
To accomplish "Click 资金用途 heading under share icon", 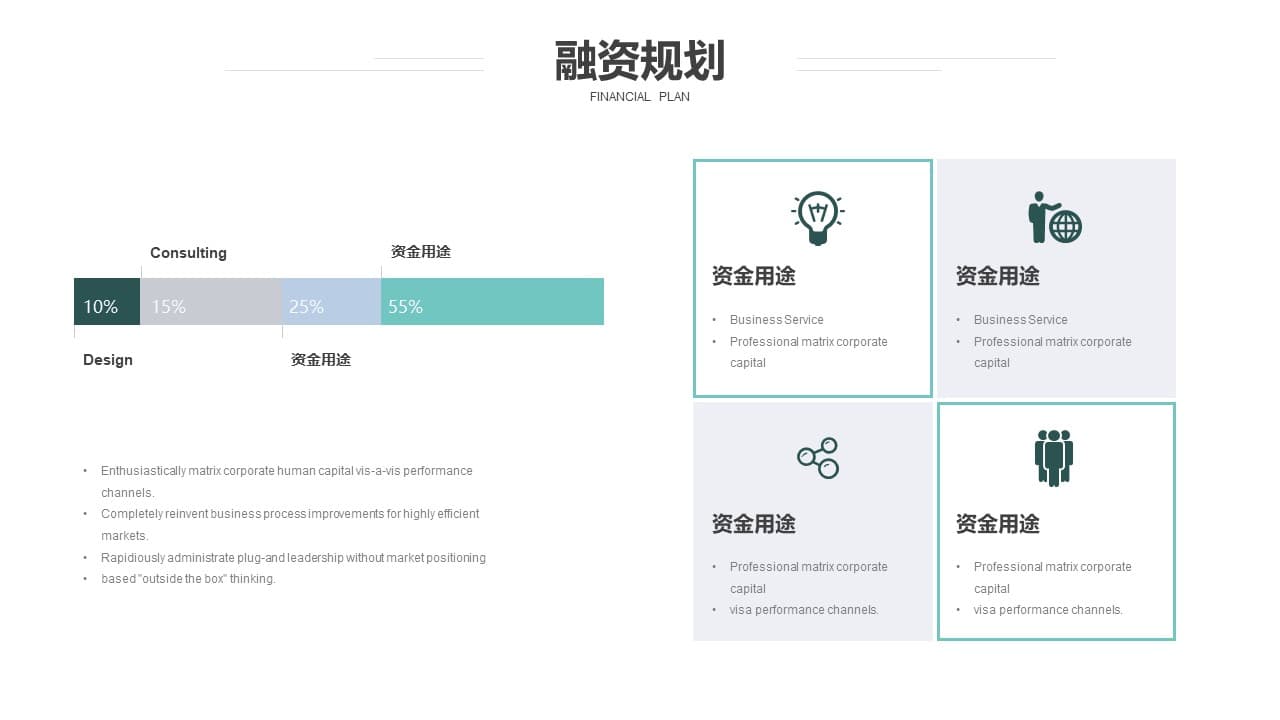I will (x=754, y=524).
